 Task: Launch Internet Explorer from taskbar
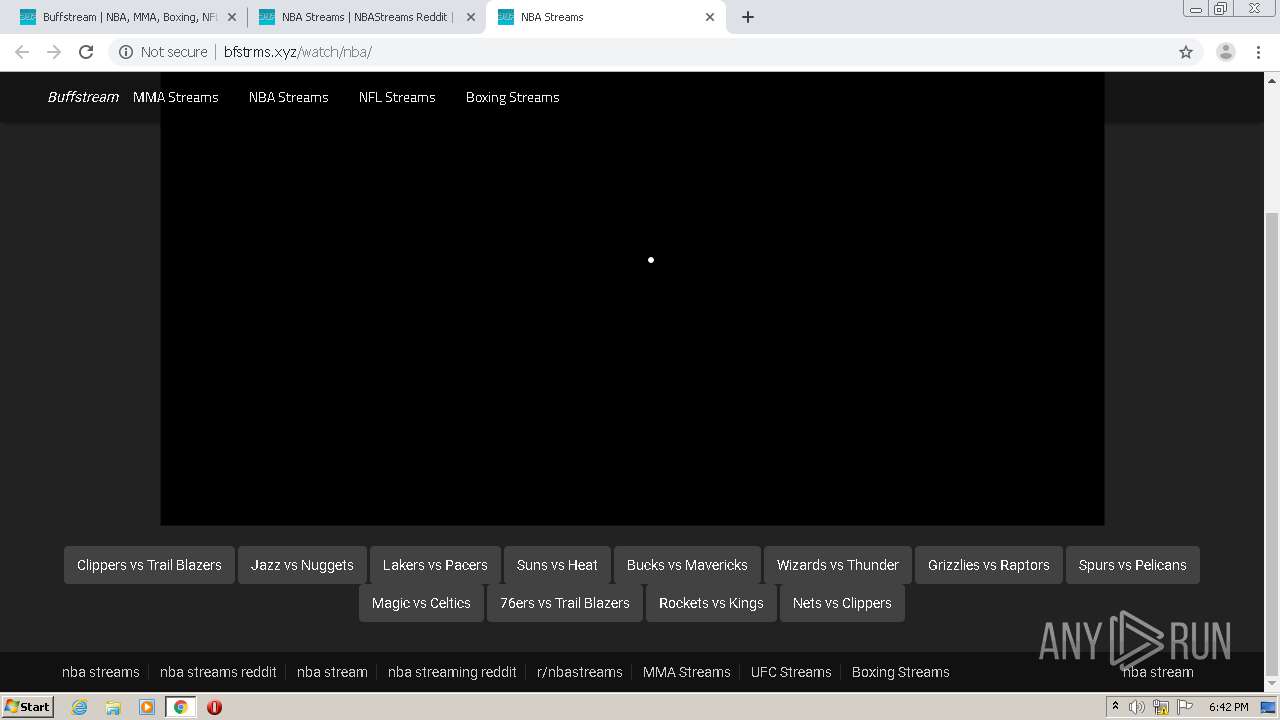(79, 707)
